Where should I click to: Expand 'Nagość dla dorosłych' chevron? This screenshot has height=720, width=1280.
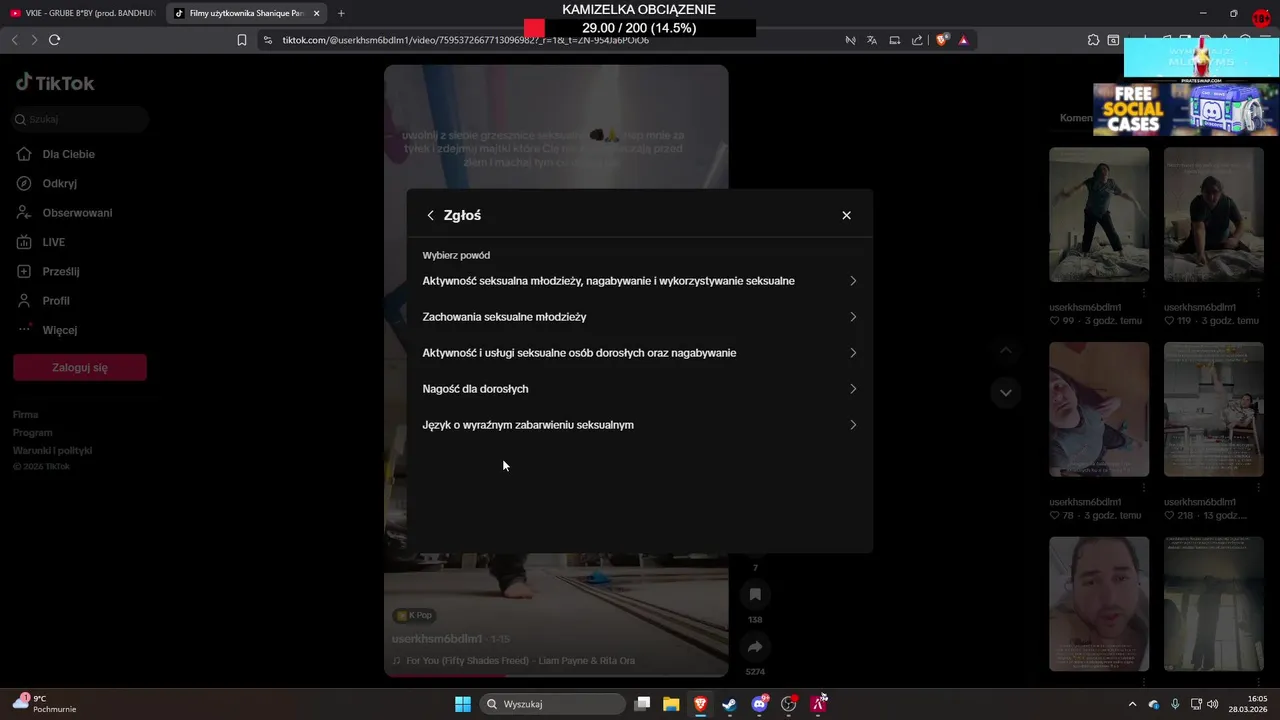[x=853, y=389]
